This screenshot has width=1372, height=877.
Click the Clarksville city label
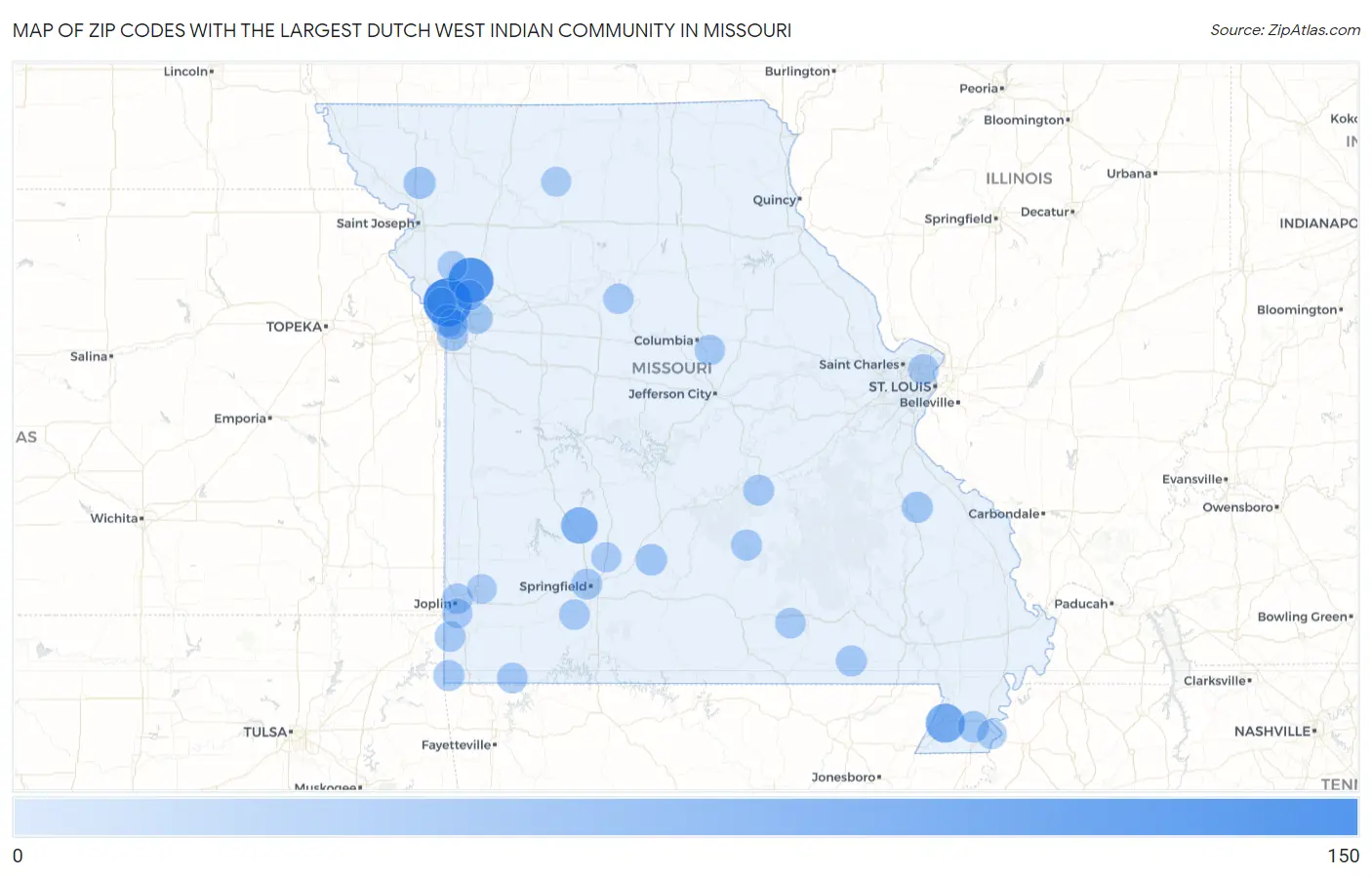pos(1215,680)
